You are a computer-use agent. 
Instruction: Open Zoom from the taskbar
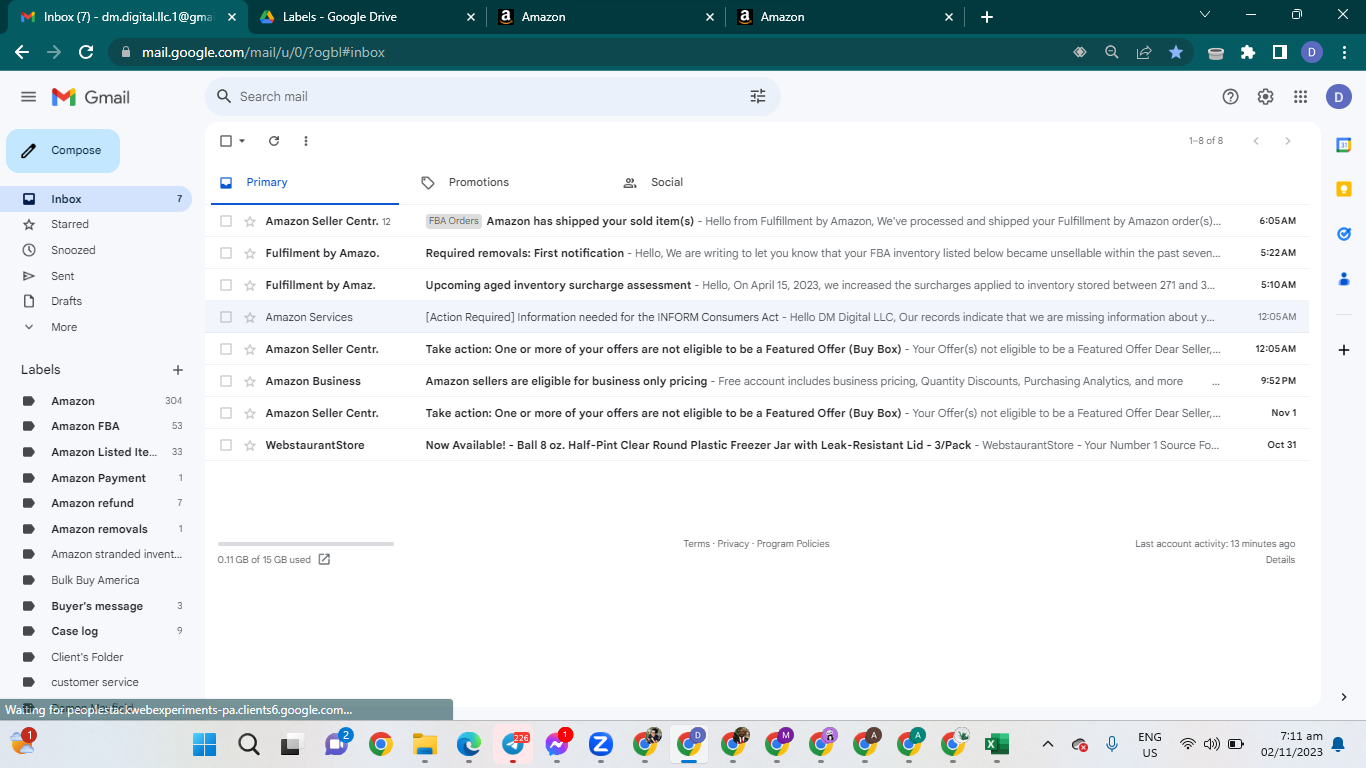coord(600,744)
